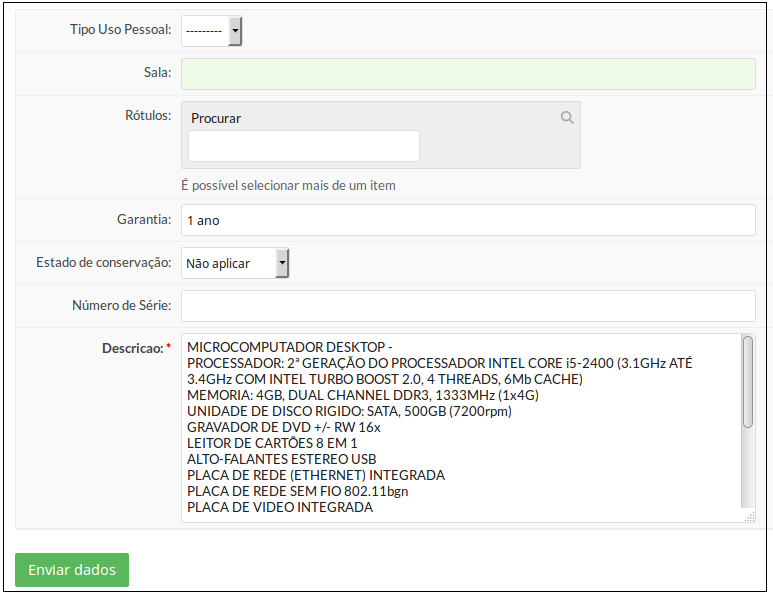Click line PLACA DE VIDEO INTEGRADA
Image resolution: width=773 pixels, height=599 pixels.
point(280,507)
